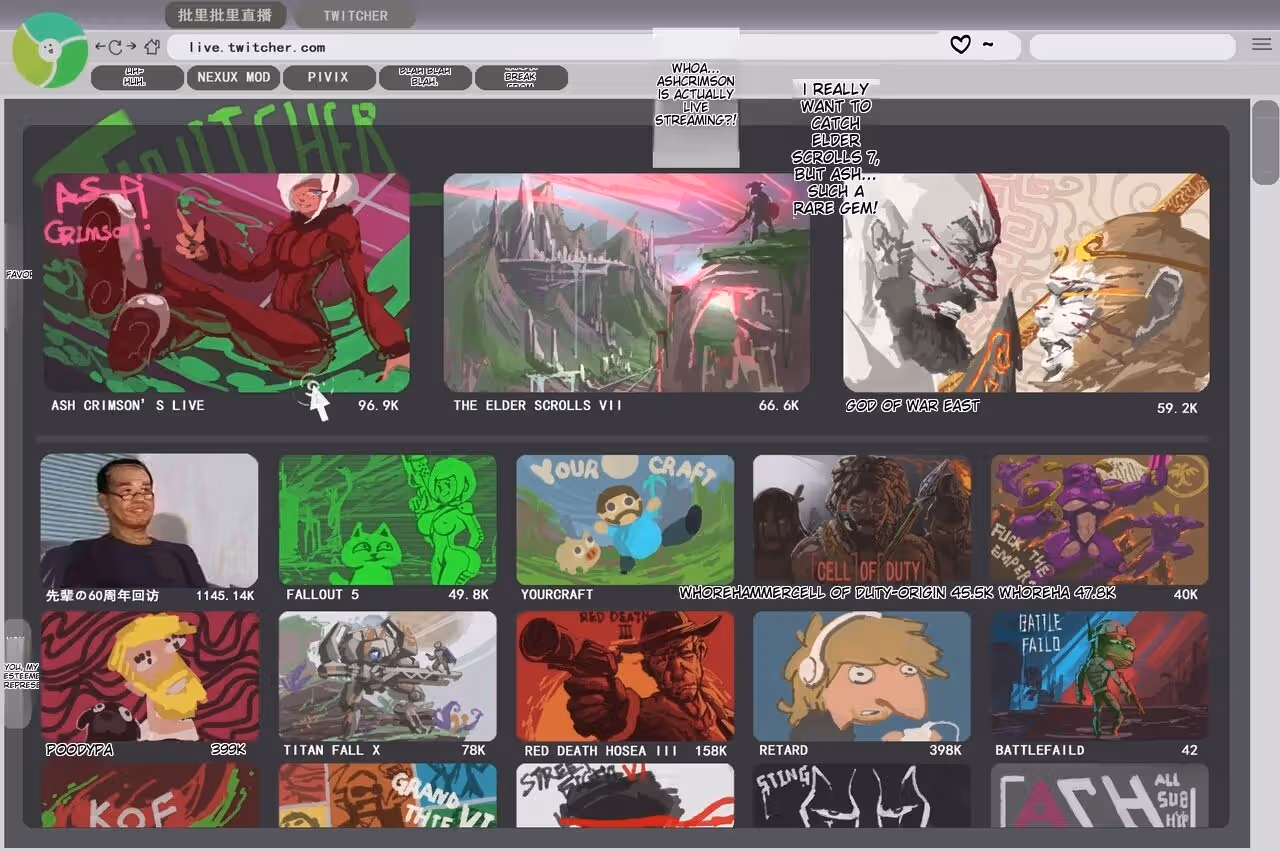This screenshot has width=1280, height=851.
Task: Open the Titan Fall X thumbnail
Action: 387,677
